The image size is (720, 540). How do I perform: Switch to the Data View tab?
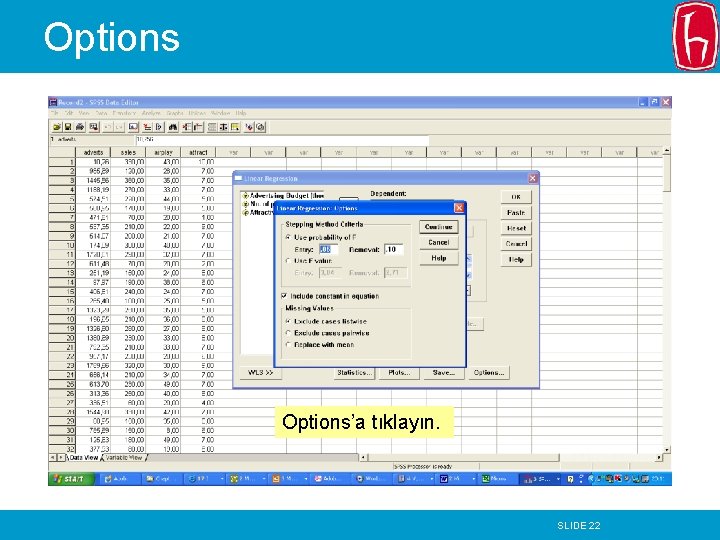click(x=84, y=458)
